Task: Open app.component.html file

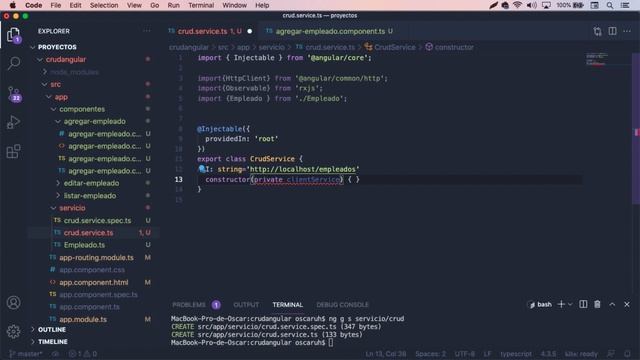Action: tap(93, 282)
